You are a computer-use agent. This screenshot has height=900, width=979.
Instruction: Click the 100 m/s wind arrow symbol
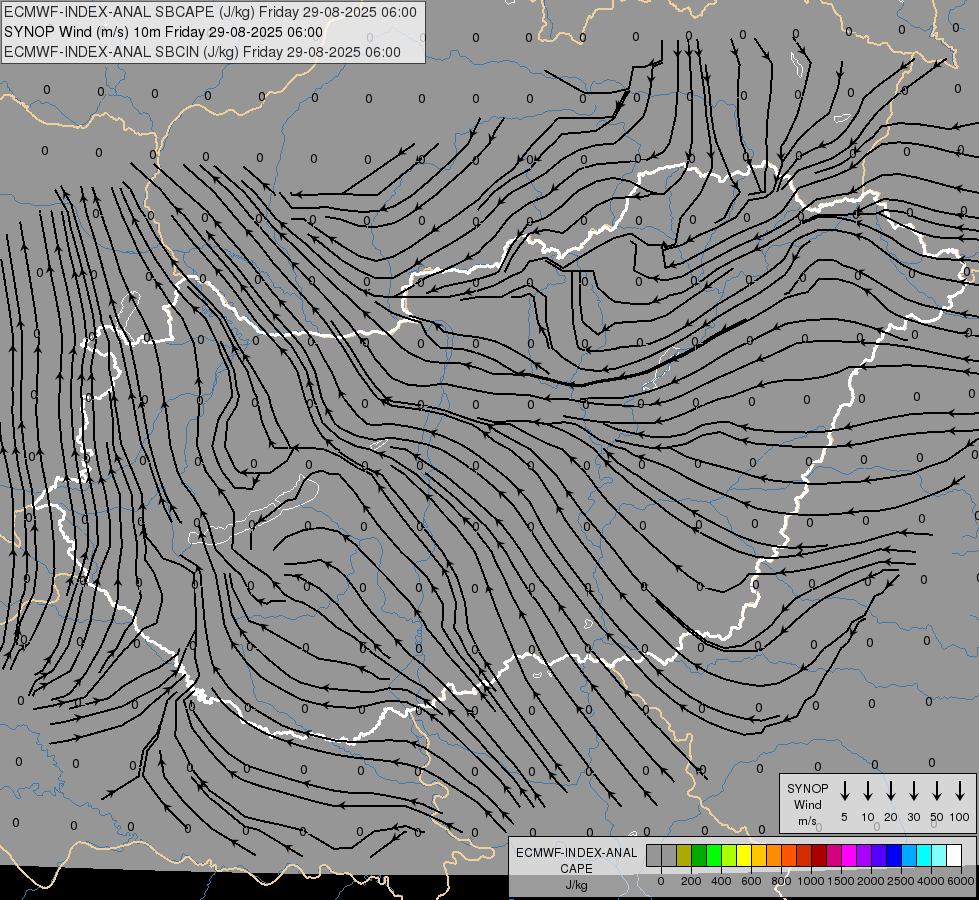tap(960, 791)
